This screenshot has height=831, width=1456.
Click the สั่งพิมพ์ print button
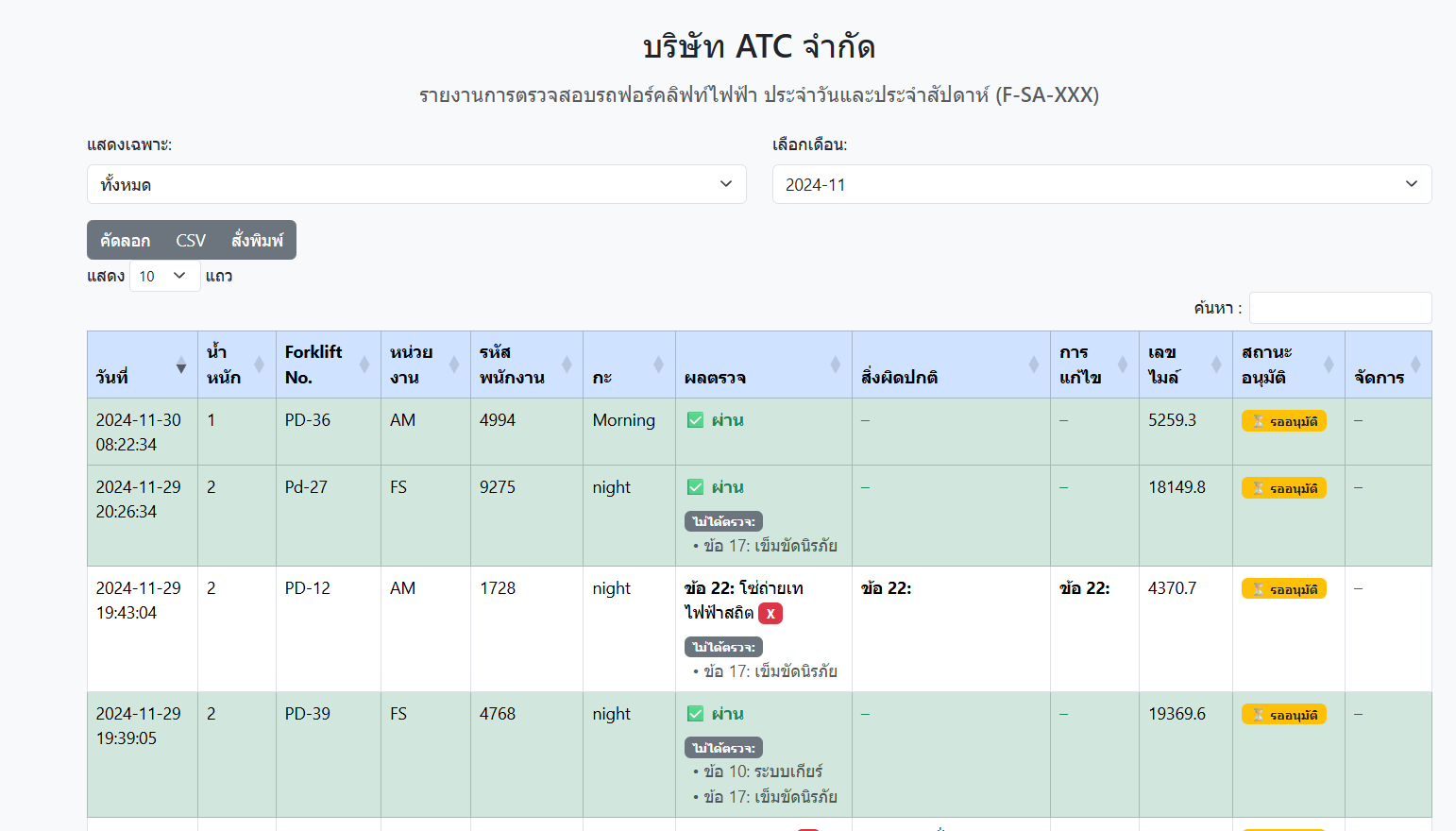258,240
